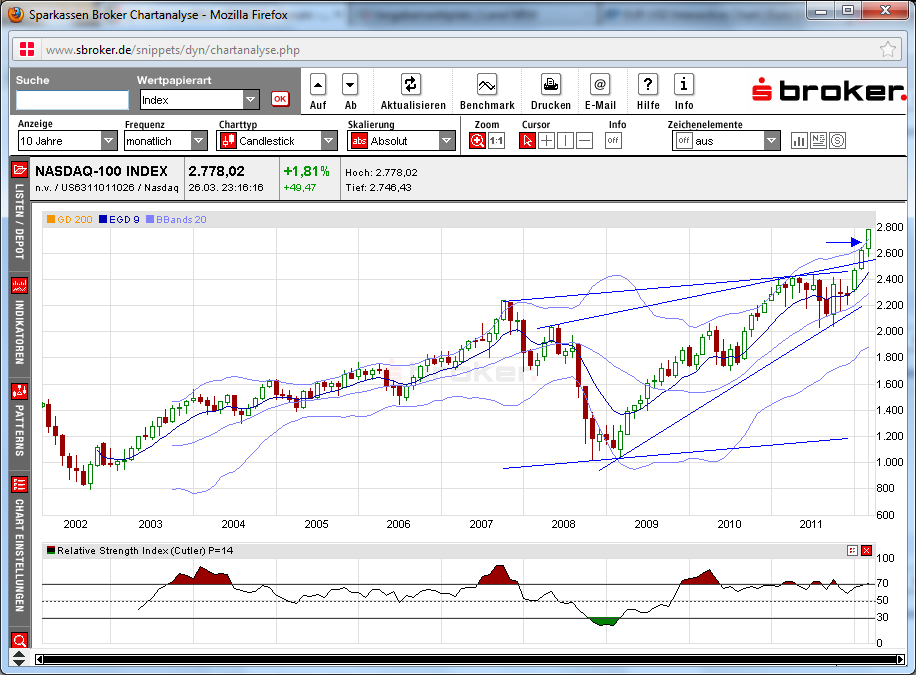The image size is (916, 675).
Task: Click the Tief: 2.746,43 text
Action: pos(378,188)
